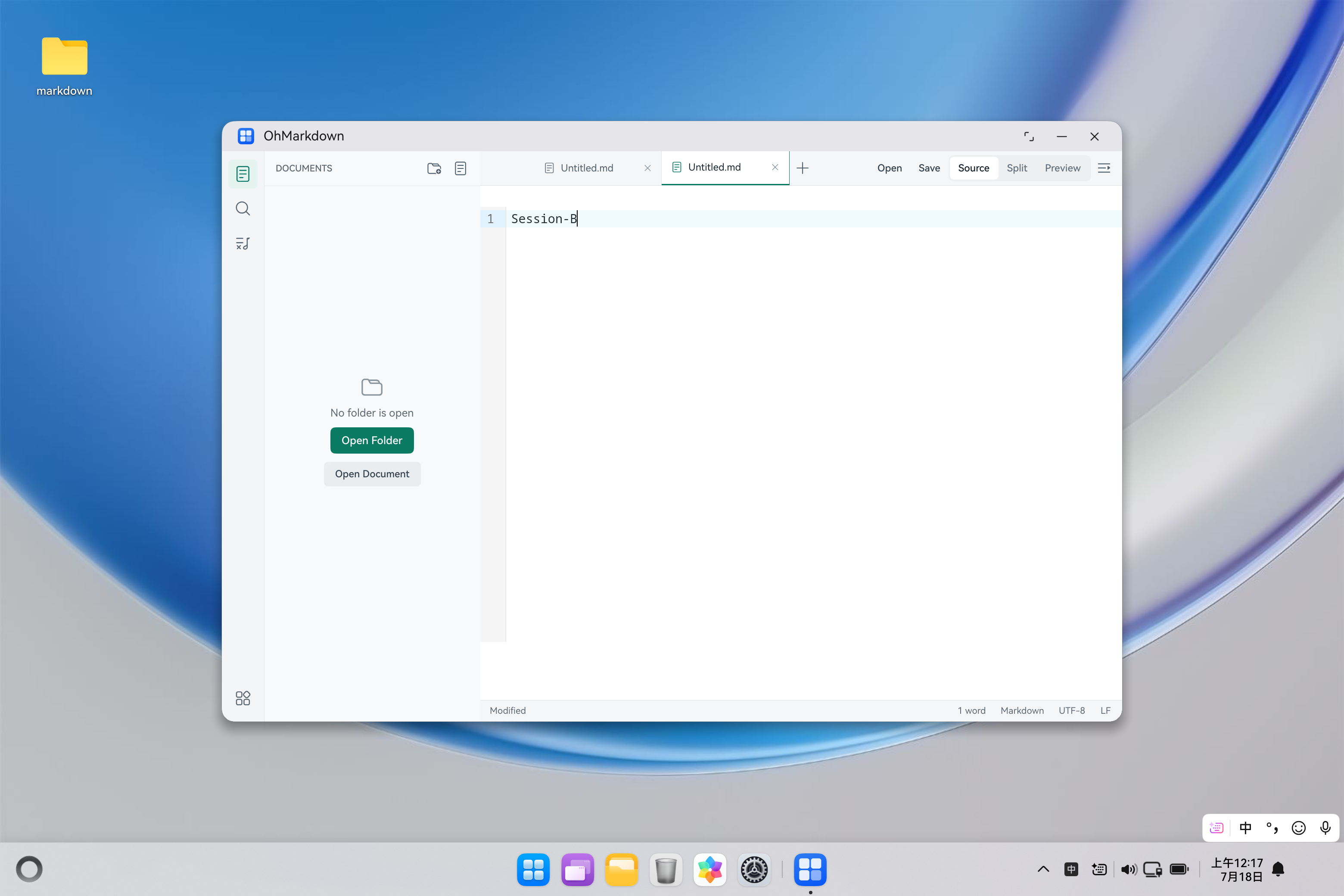
Task: Click the open folder icon in Documents header
Action: [x=434, y=168]
